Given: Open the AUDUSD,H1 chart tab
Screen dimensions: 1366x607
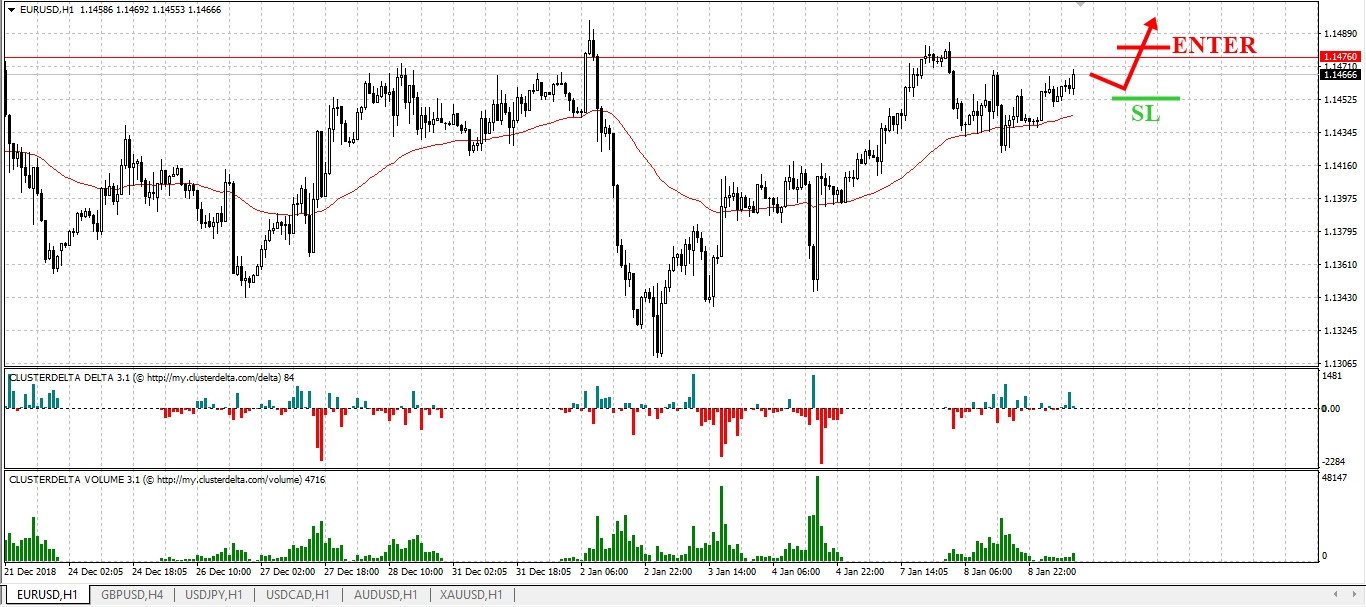Looking at the screenshot, I should pyautogui.click(x=384, y=595).
